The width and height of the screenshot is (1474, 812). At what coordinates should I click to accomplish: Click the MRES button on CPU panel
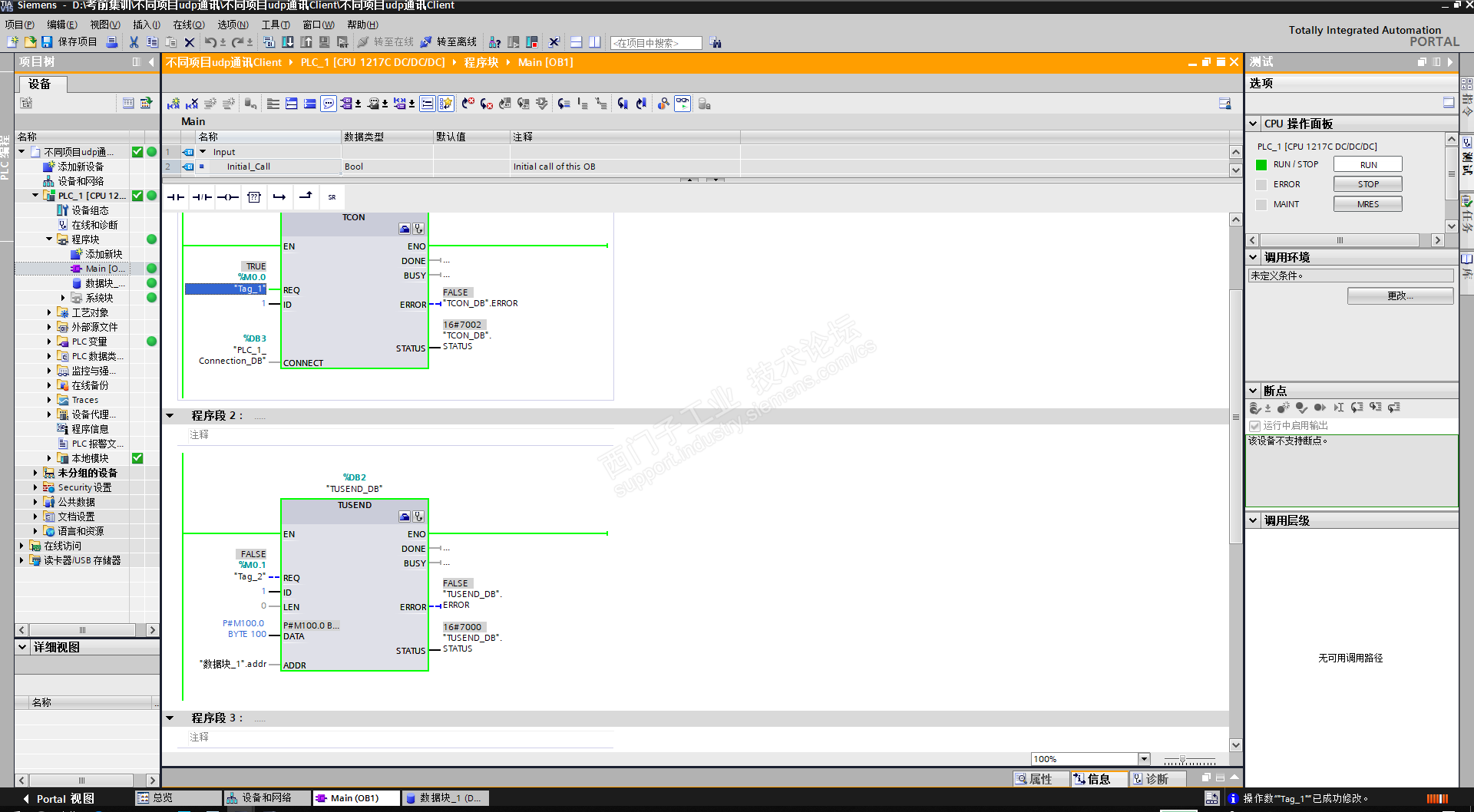point(1368,204)
